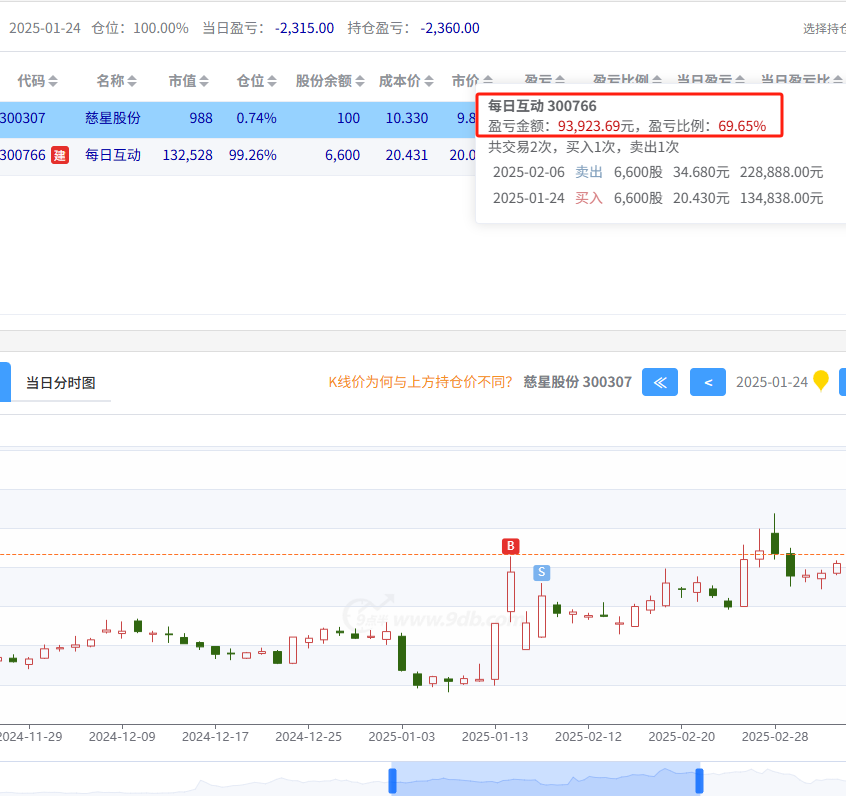Sort holdings by 名称 column
This screenshot has width=846, height=796.
pos(132,81)
